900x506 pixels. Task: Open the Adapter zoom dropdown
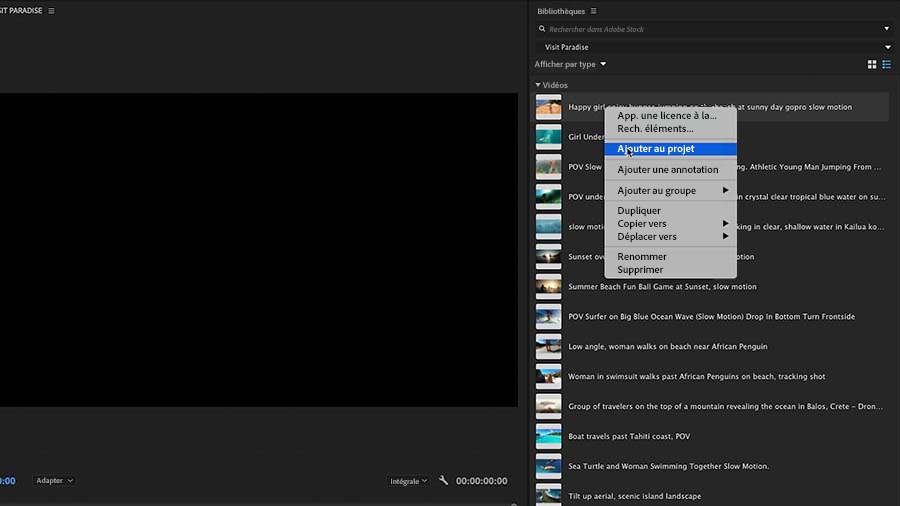(55, 480)
